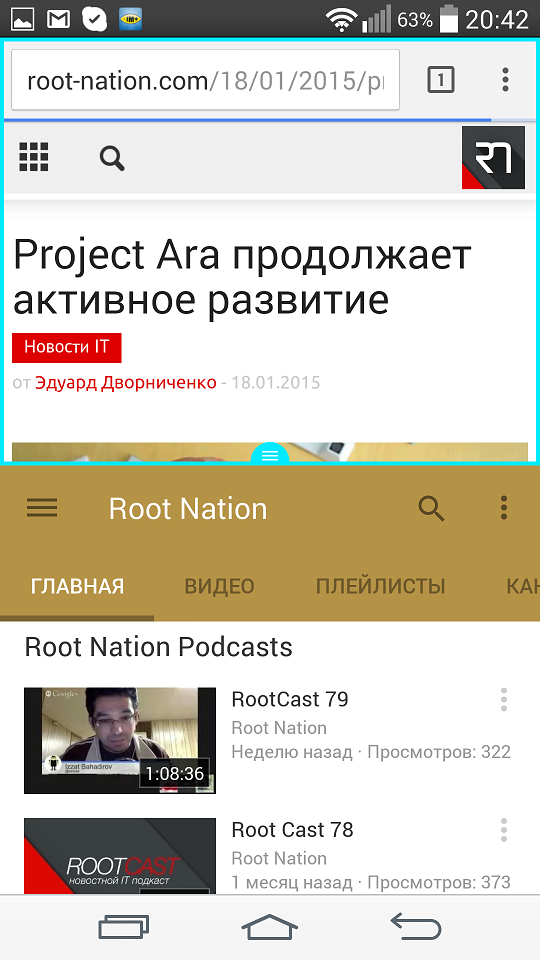Switch to the ВИДЕО tab
The image size is (540, 960).
220,587
